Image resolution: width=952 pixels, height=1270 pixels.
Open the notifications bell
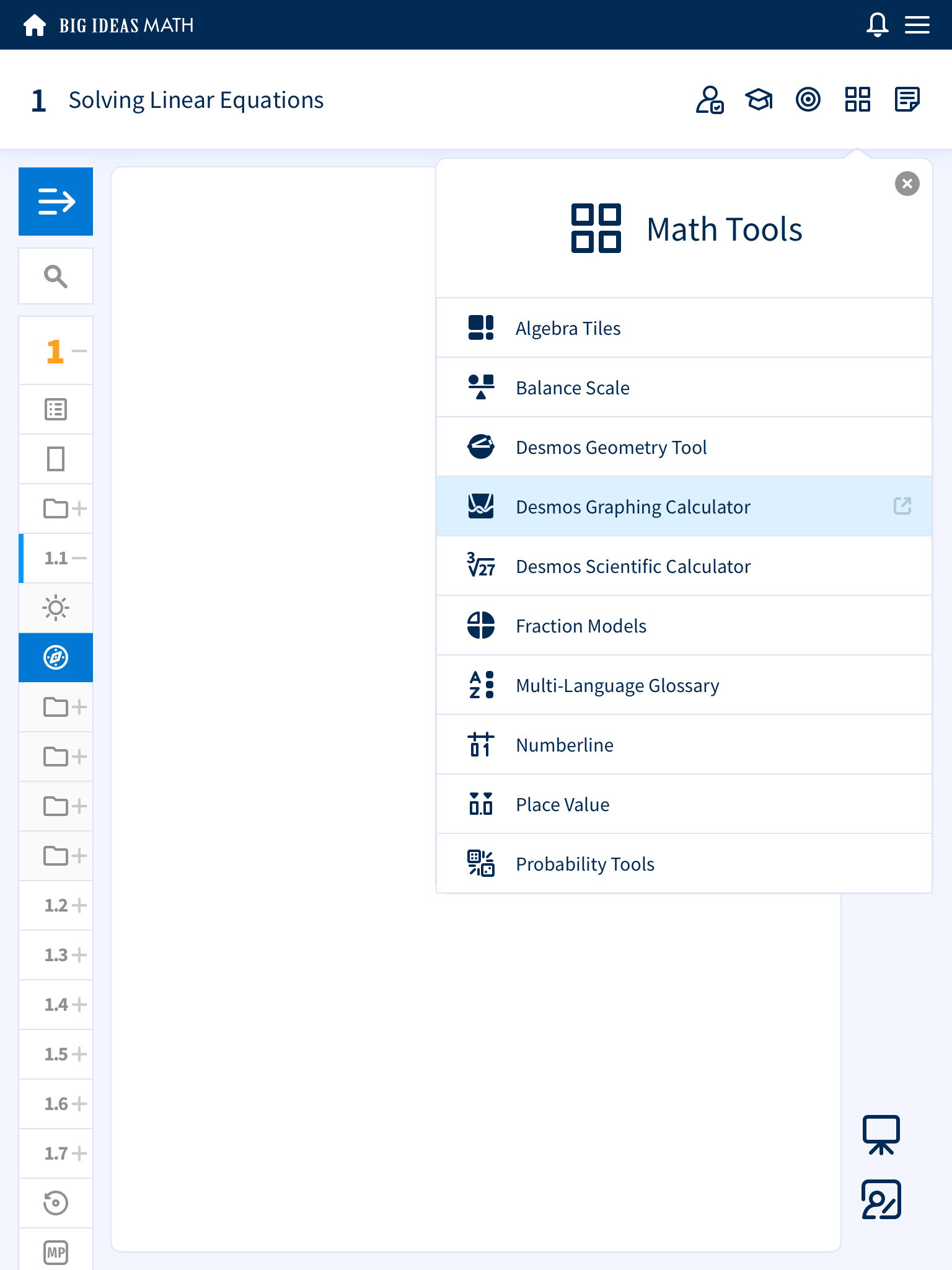pos(877,25)
